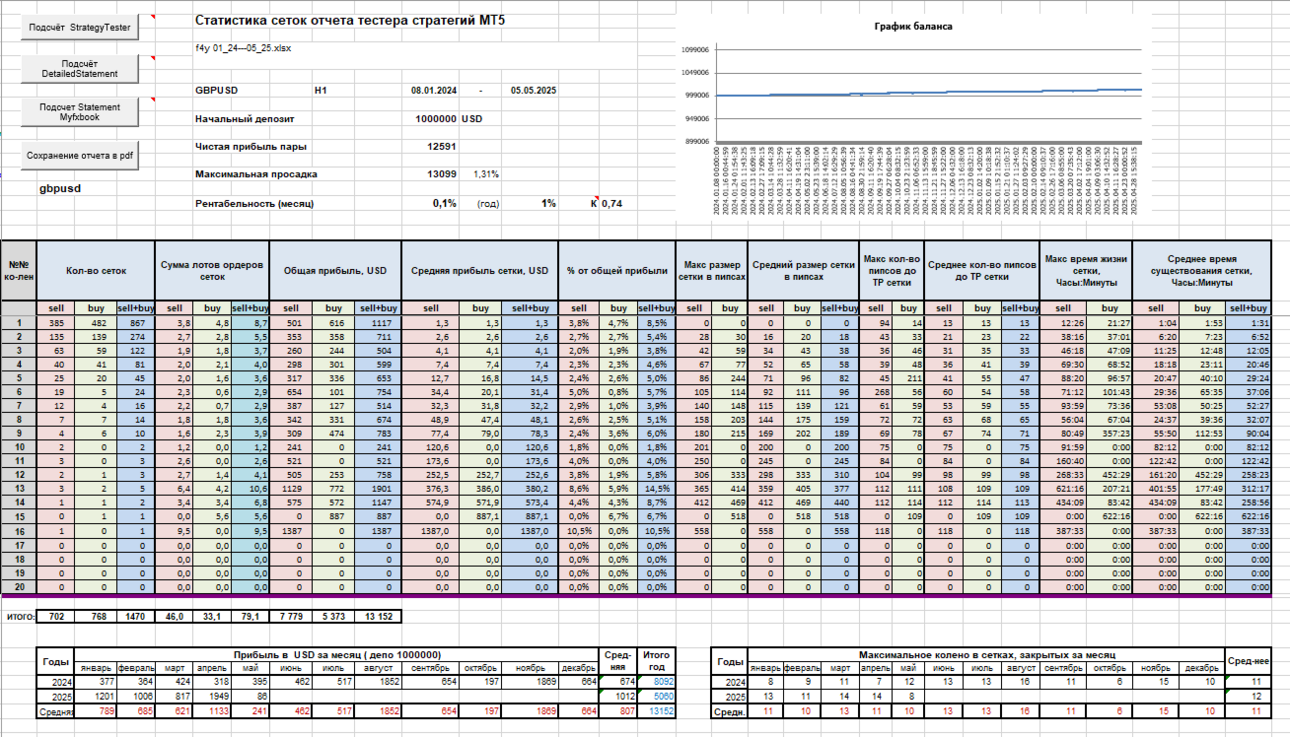Click the 10,5% sell share in row 16
This screenshot has height=737, width=1290.
click(578, 530)
